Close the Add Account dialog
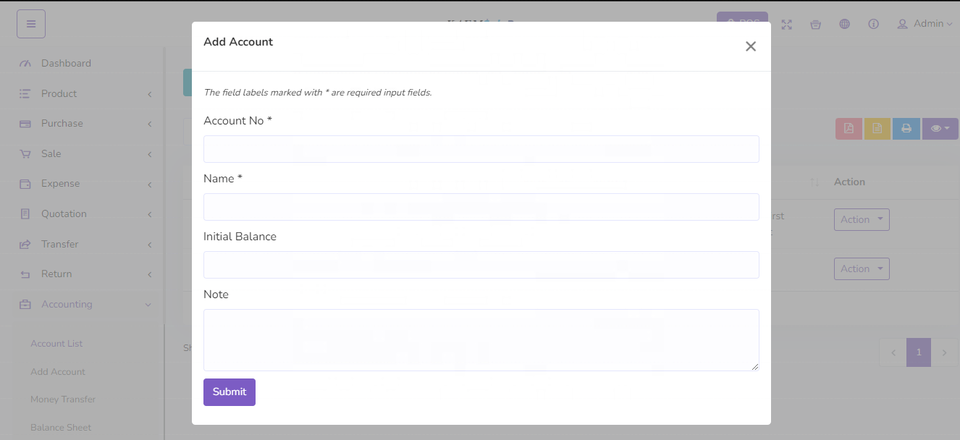This screenshot has width=960, height=440. tap(750, 46)
